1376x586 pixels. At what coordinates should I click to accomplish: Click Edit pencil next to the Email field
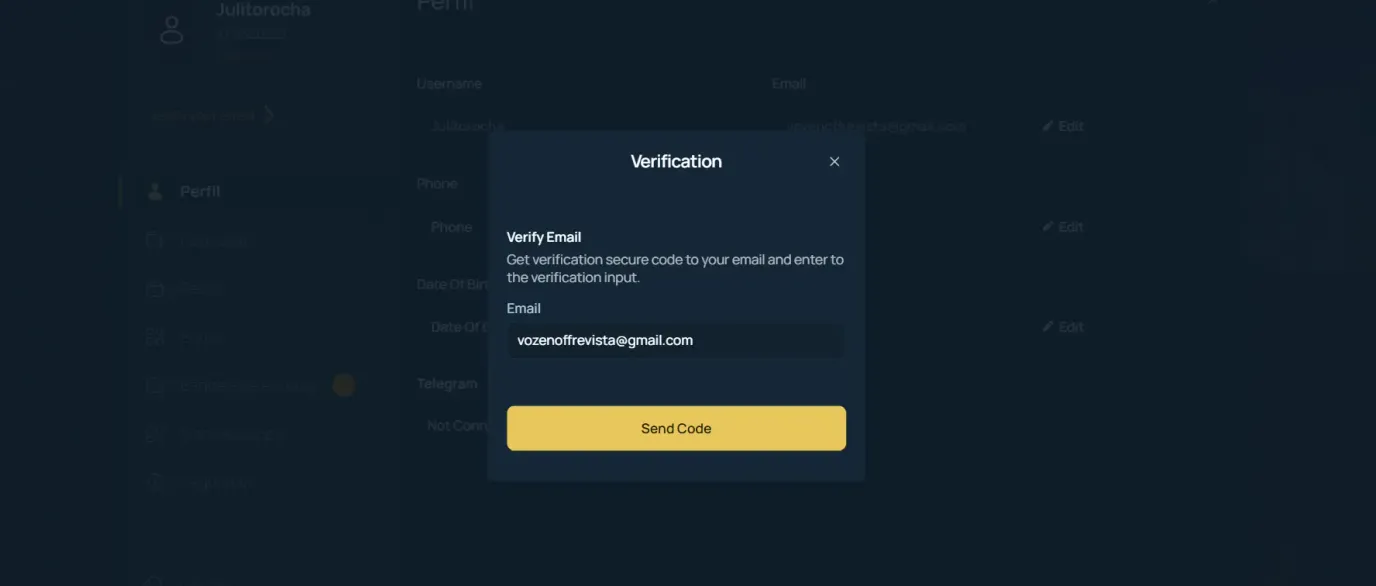point(1063,126)
